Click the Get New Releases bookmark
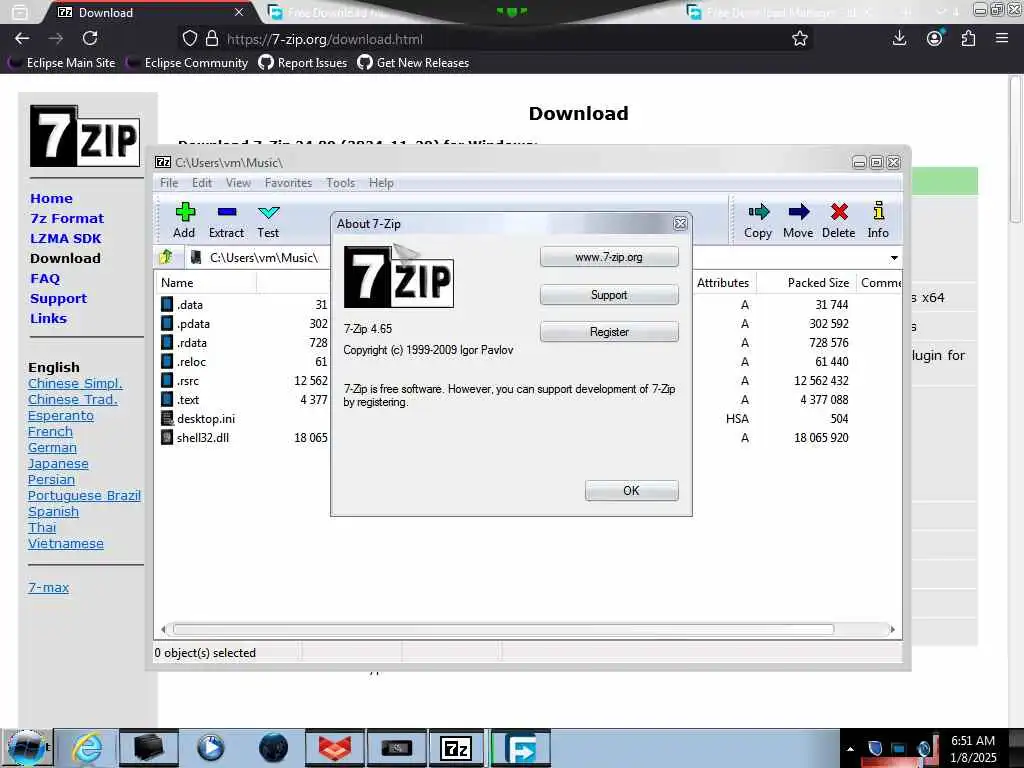This screenshot has height=768, width=1024. (413, 63)
